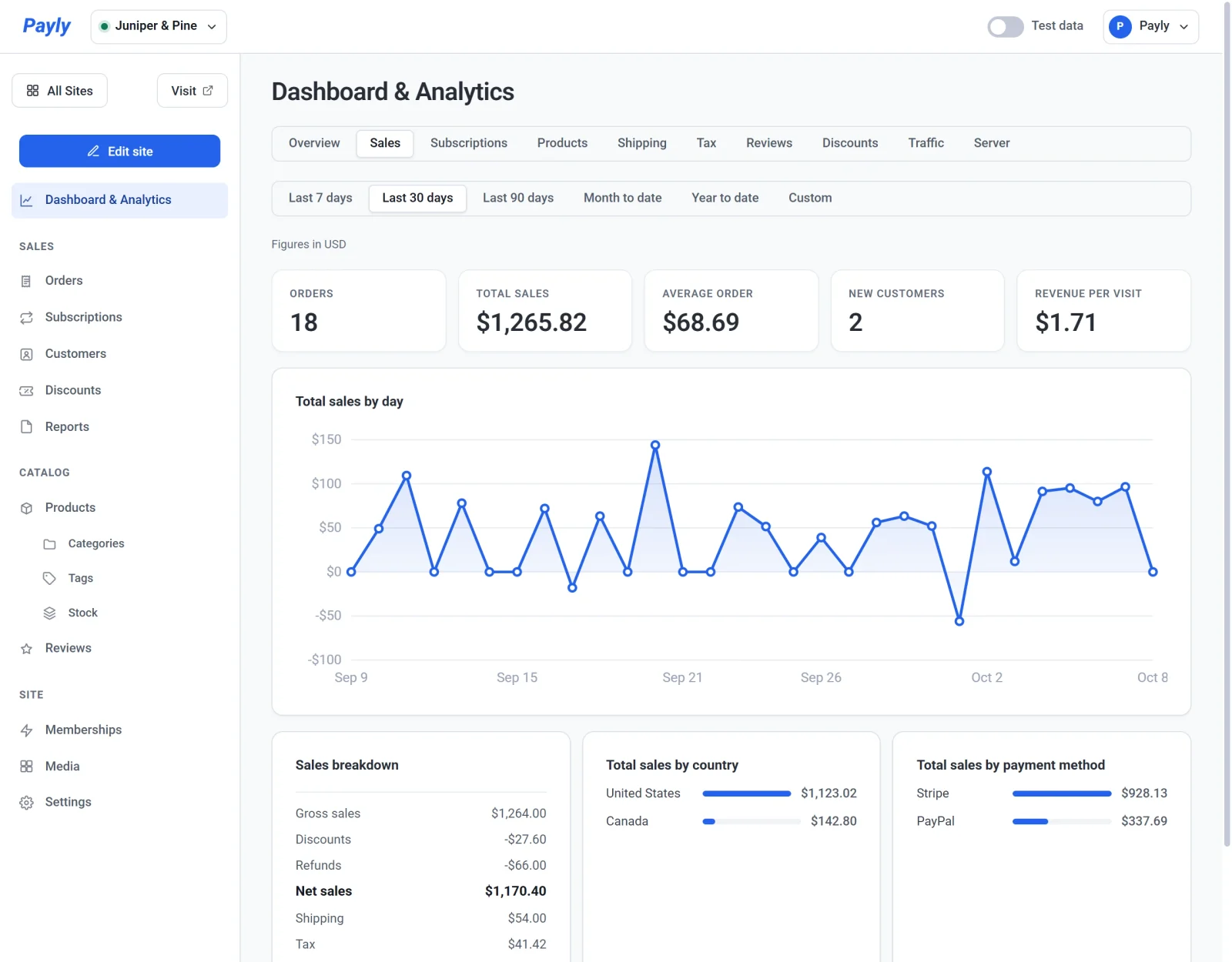Click the Stock layers icon
The image size is (1232, 962).
(x=49, y=613)
